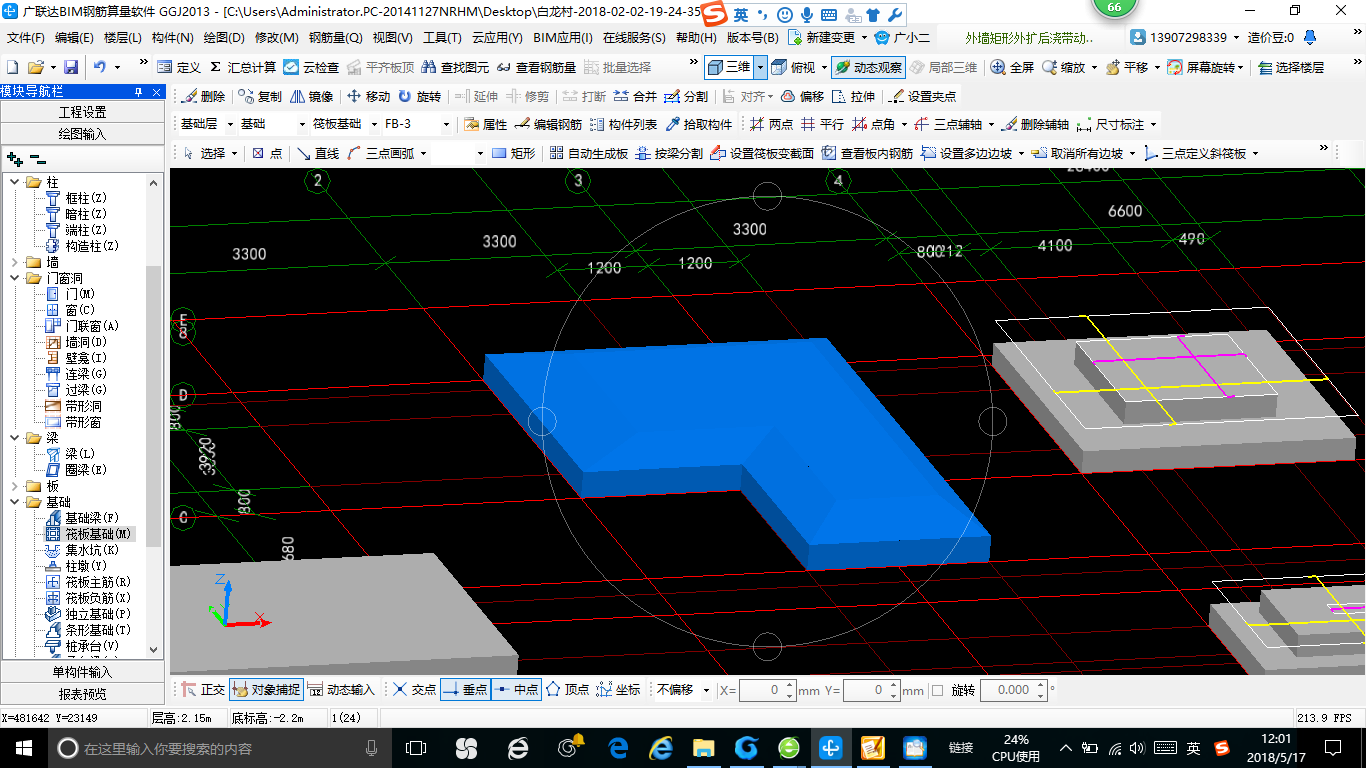
Task: Click 查看板内钢筋 view slab rebar
Action: pos(867,154)
